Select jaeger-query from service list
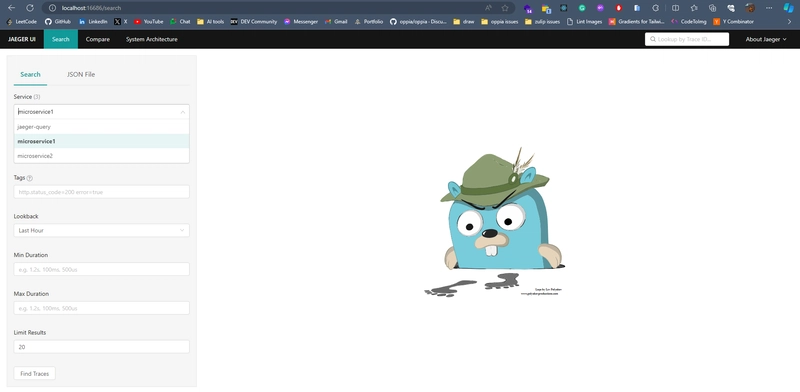This screenshot has width=800, height=392. point(102,127)
